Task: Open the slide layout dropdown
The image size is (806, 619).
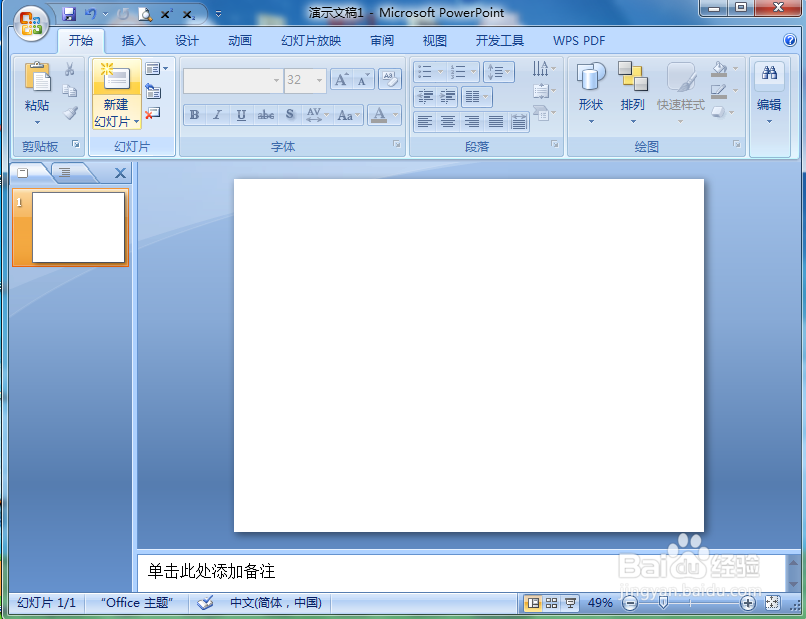Action: [x=156, y=68]
